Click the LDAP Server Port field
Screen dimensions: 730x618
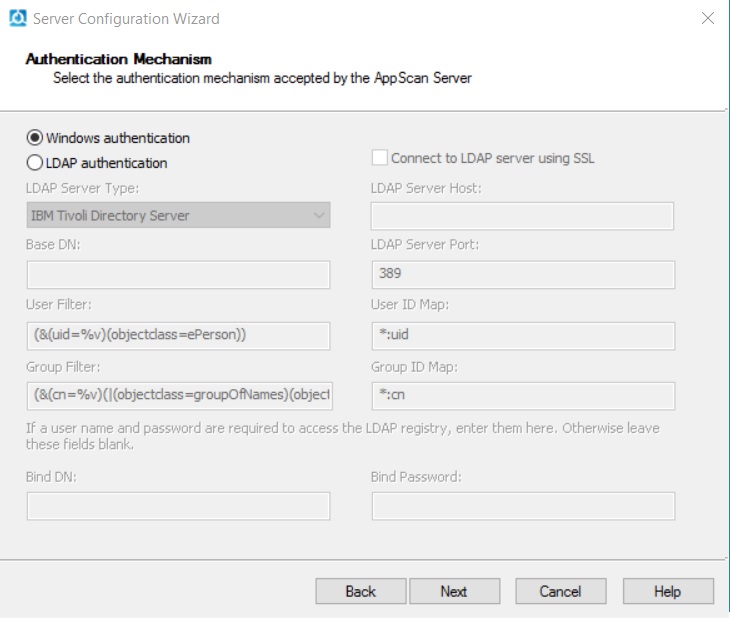point(522,275)
